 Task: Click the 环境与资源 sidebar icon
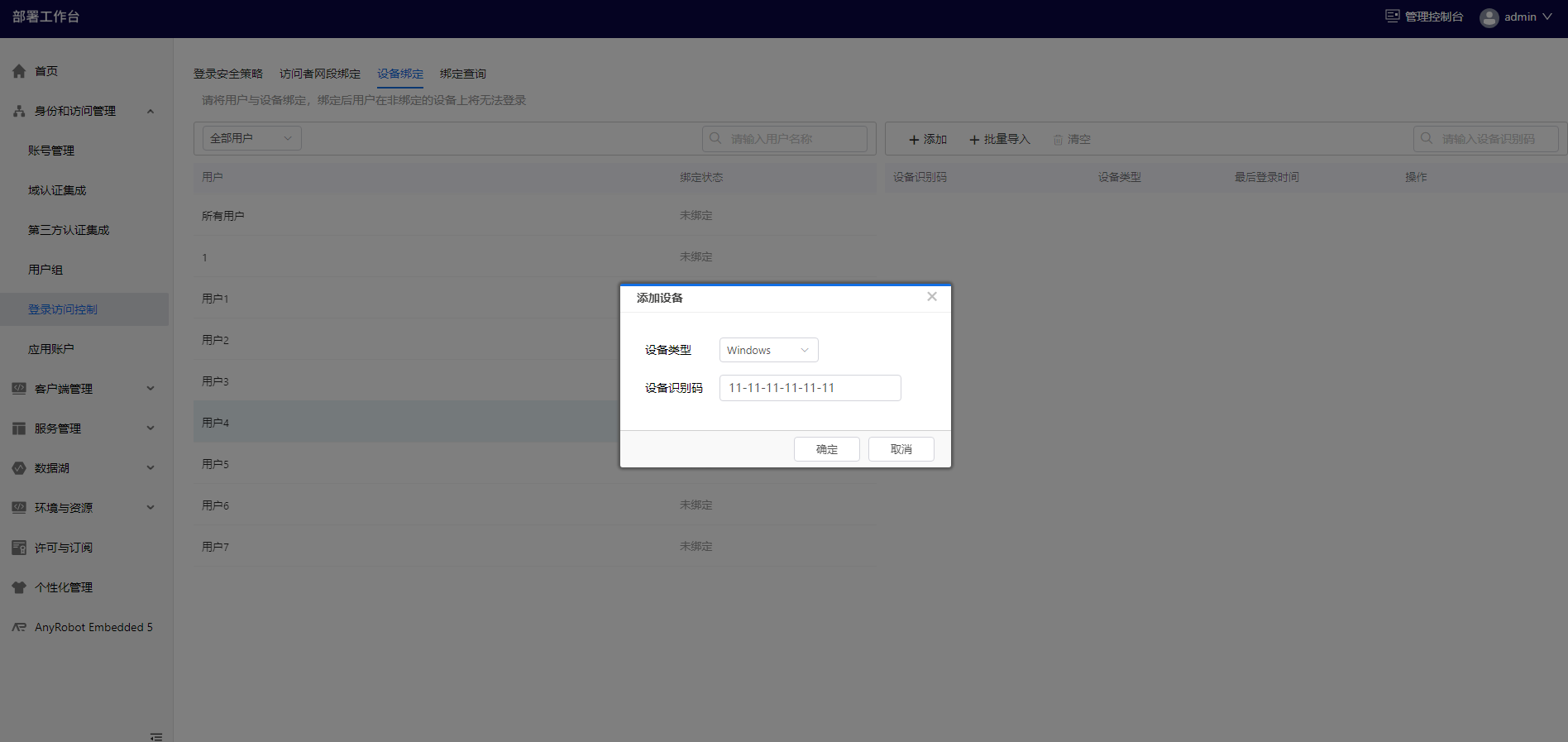coord(19,507)
